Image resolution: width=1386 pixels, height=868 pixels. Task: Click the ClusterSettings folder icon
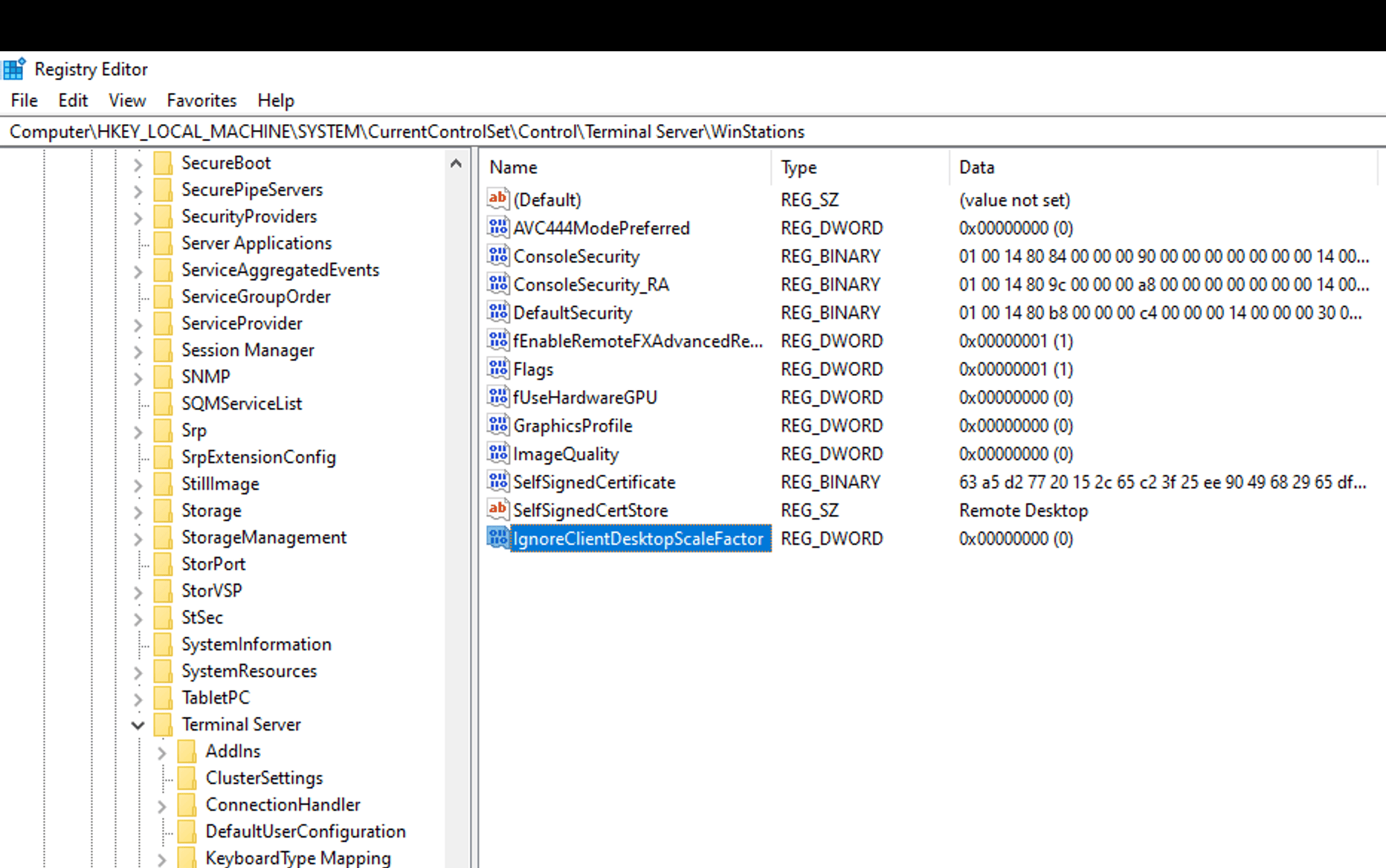pos(187,778)
